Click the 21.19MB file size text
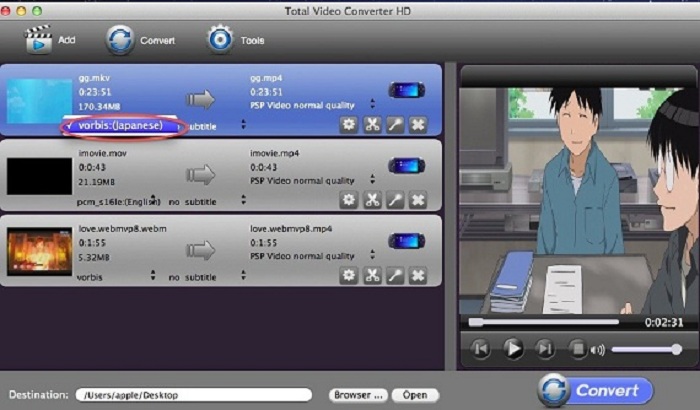 tap(96, 182)
